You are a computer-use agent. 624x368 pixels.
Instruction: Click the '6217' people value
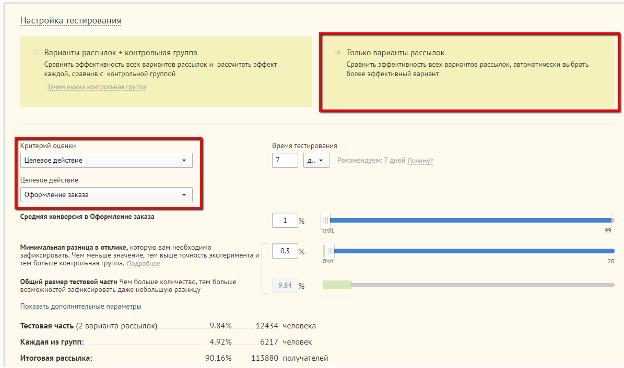269,342
